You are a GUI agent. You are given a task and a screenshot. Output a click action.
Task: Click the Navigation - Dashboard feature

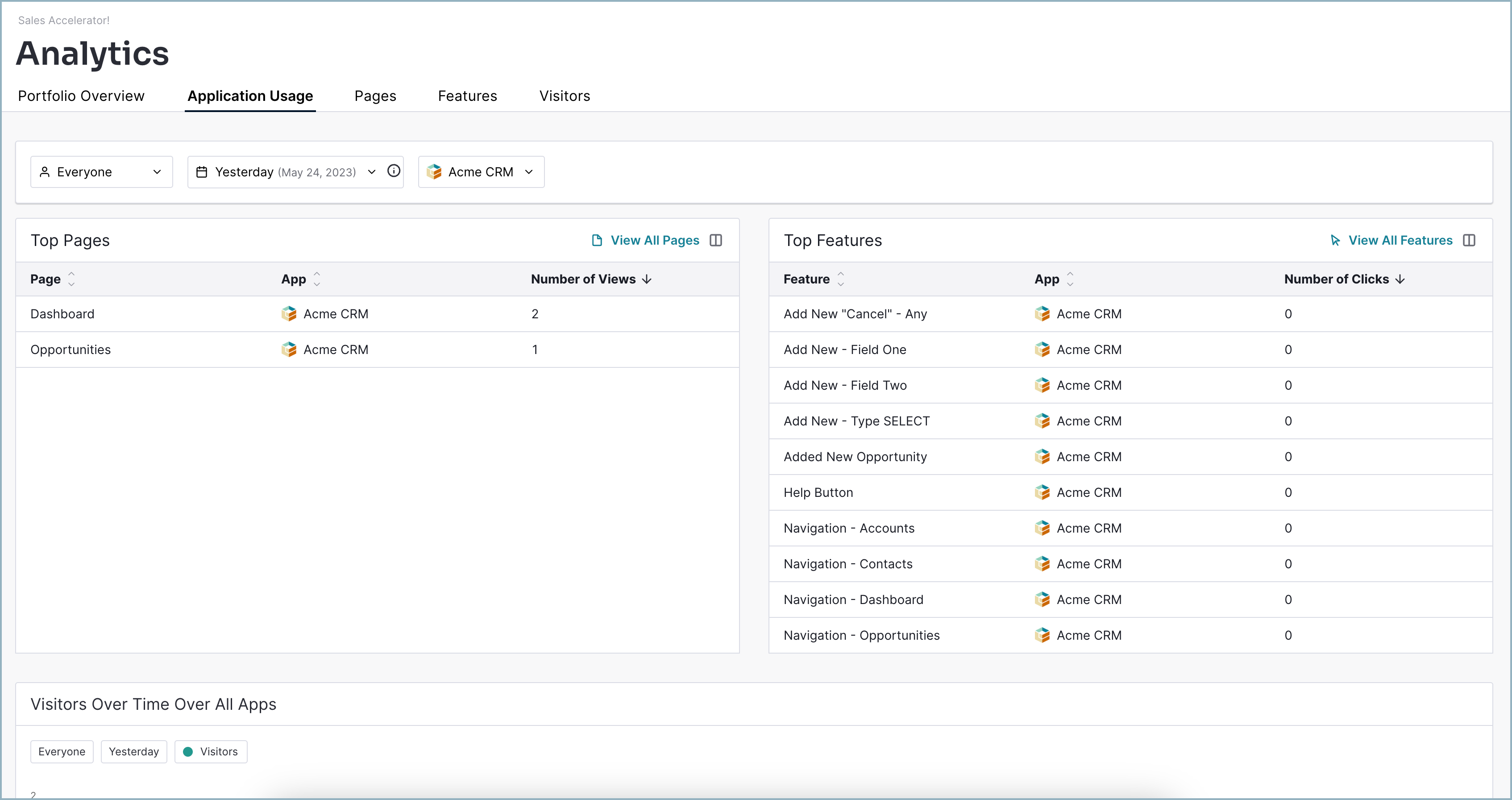[x=853, y=599]
